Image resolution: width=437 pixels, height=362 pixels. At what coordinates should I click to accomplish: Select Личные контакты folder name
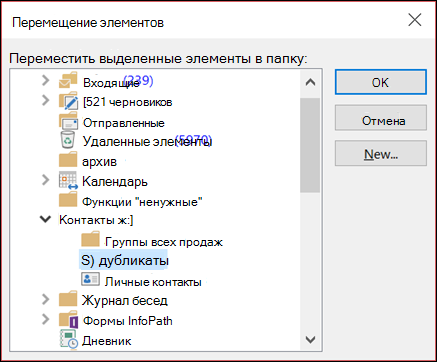[153, 282]
